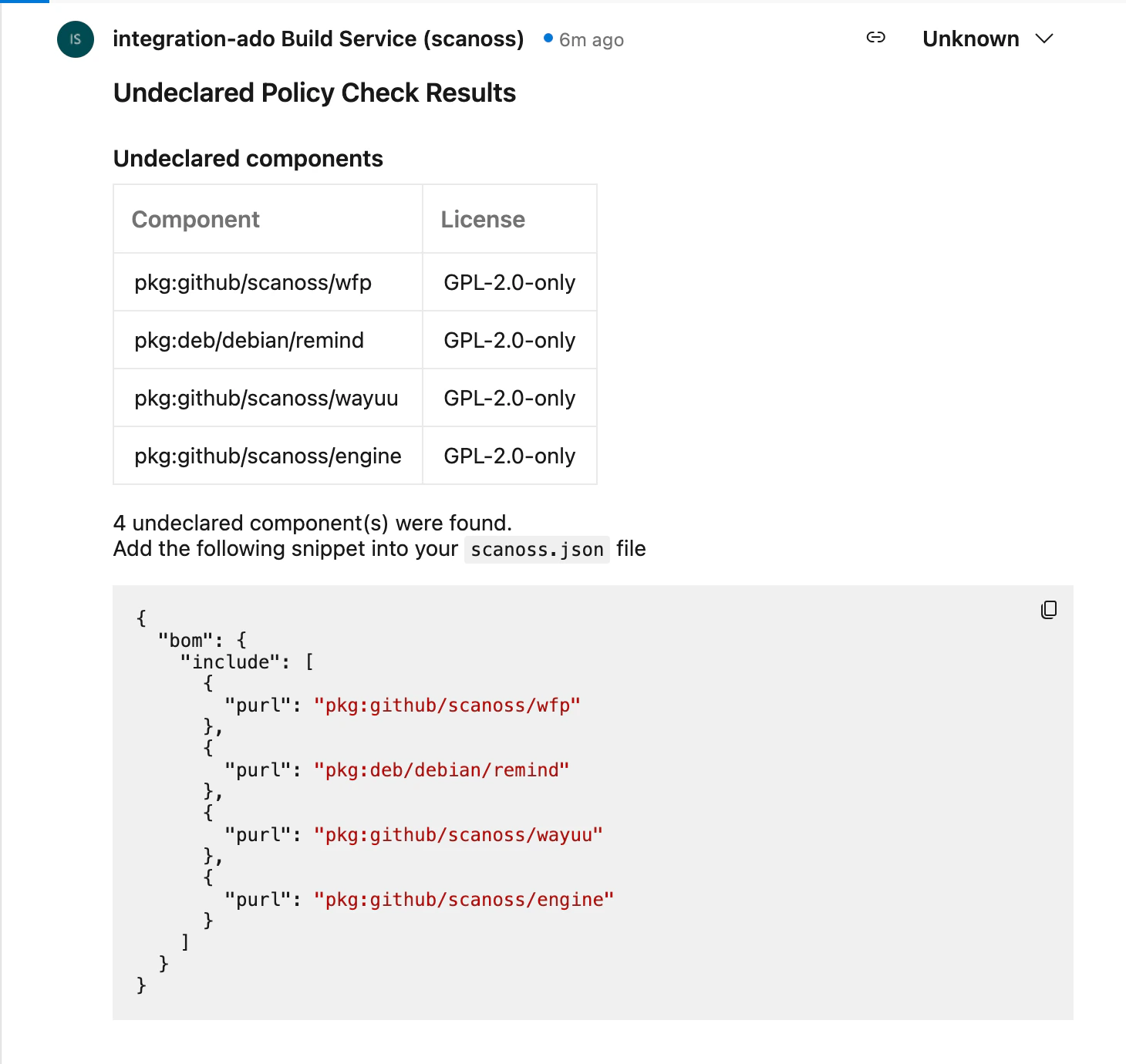Click pkg:github/scanoss/wfp in the components table
Image resolution: width=1126 pixels, height=1064 pixels.
point(252,282)
